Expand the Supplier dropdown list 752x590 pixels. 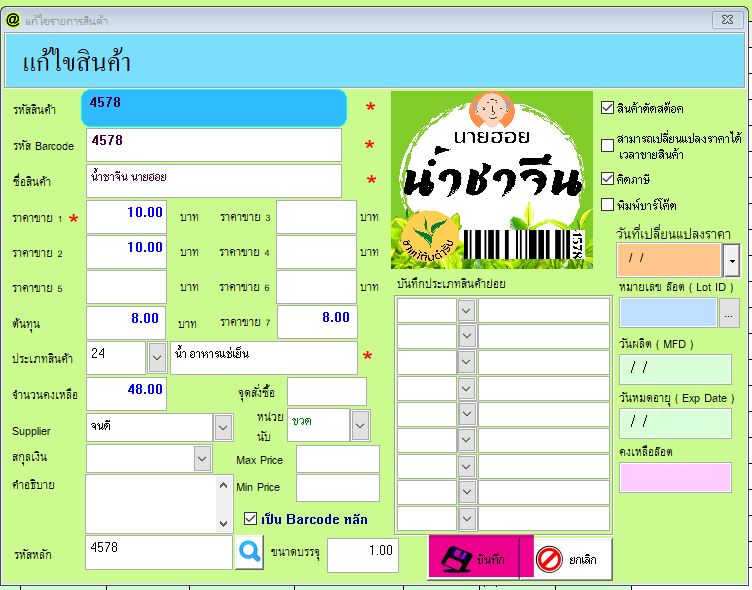pyautogui.click(x=223, y=428)
